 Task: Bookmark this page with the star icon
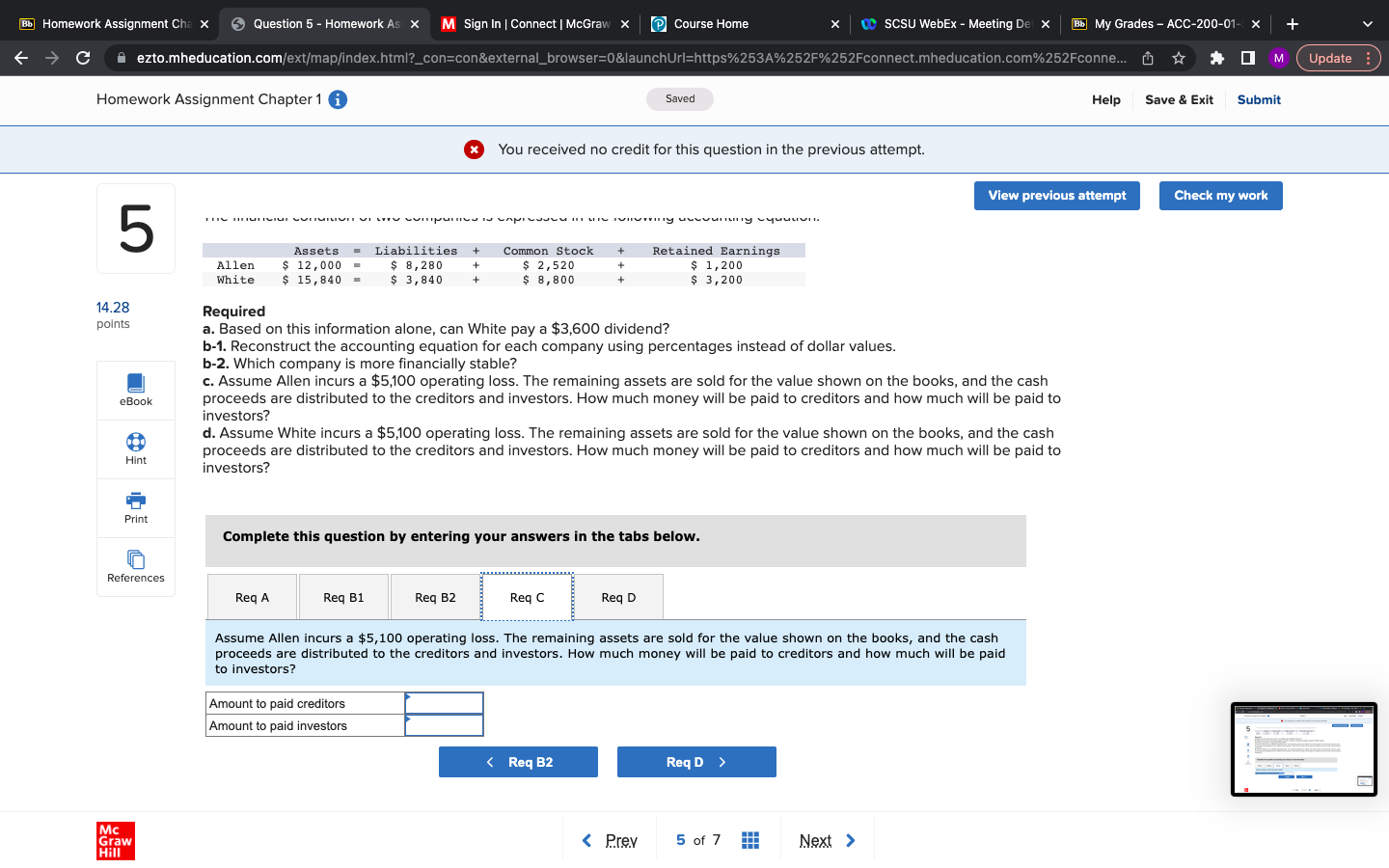click(1179, 58)
